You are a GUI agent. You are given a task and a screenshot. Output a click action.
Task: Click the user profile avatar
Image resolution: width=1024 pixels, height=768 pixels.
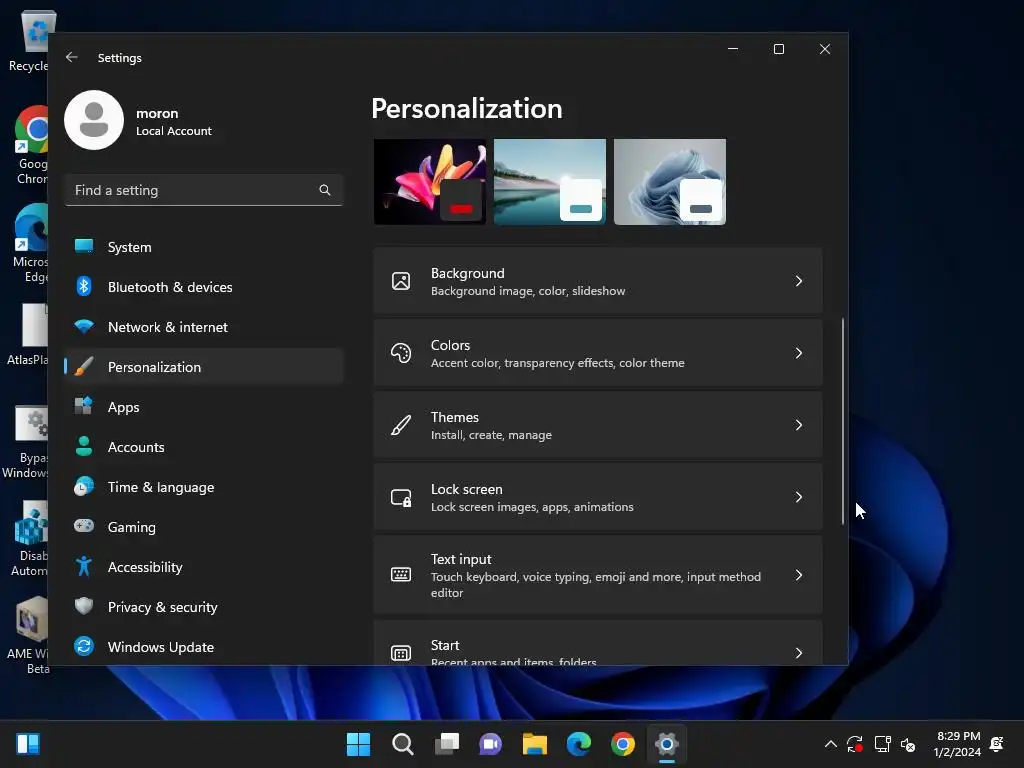pyautogui.click(x=94, y=120)
